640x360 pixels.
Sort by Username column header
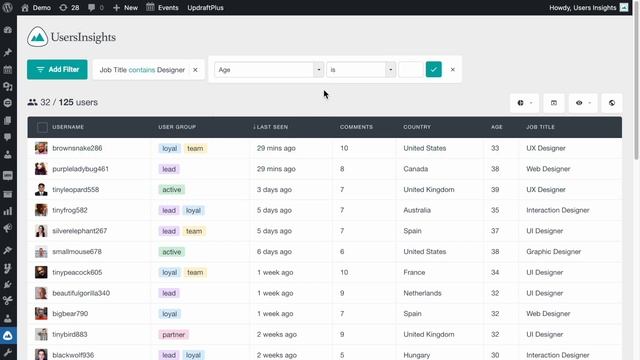(68, 127)
